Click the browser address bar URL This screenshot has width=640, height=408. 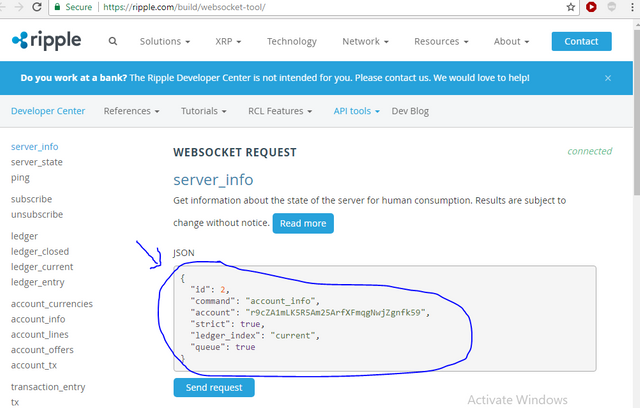(x=184, y=7)
